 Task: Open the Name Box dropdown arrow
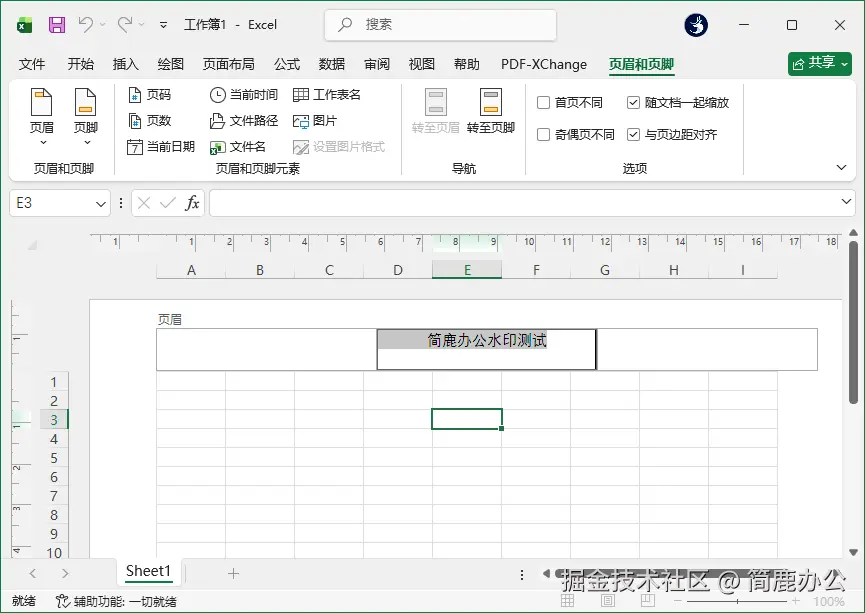coord(100,203)
